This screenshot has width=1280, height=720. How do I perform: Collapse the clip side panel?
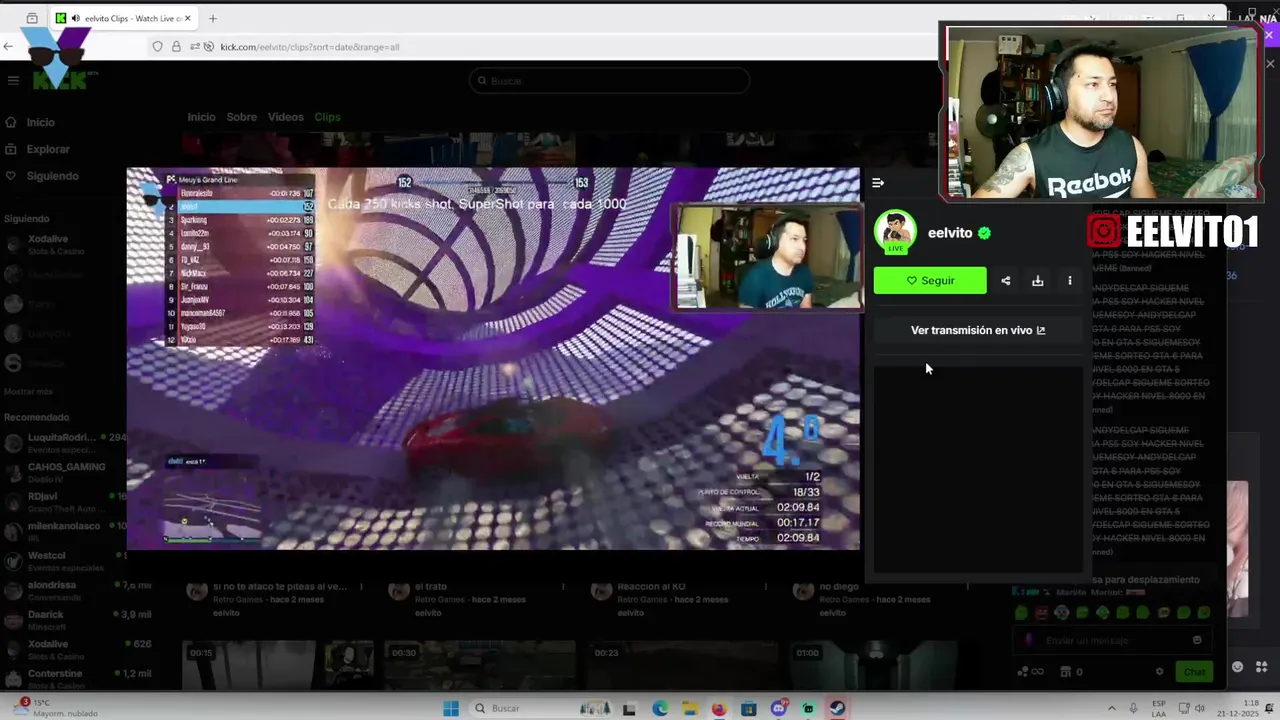pos(878,183)
